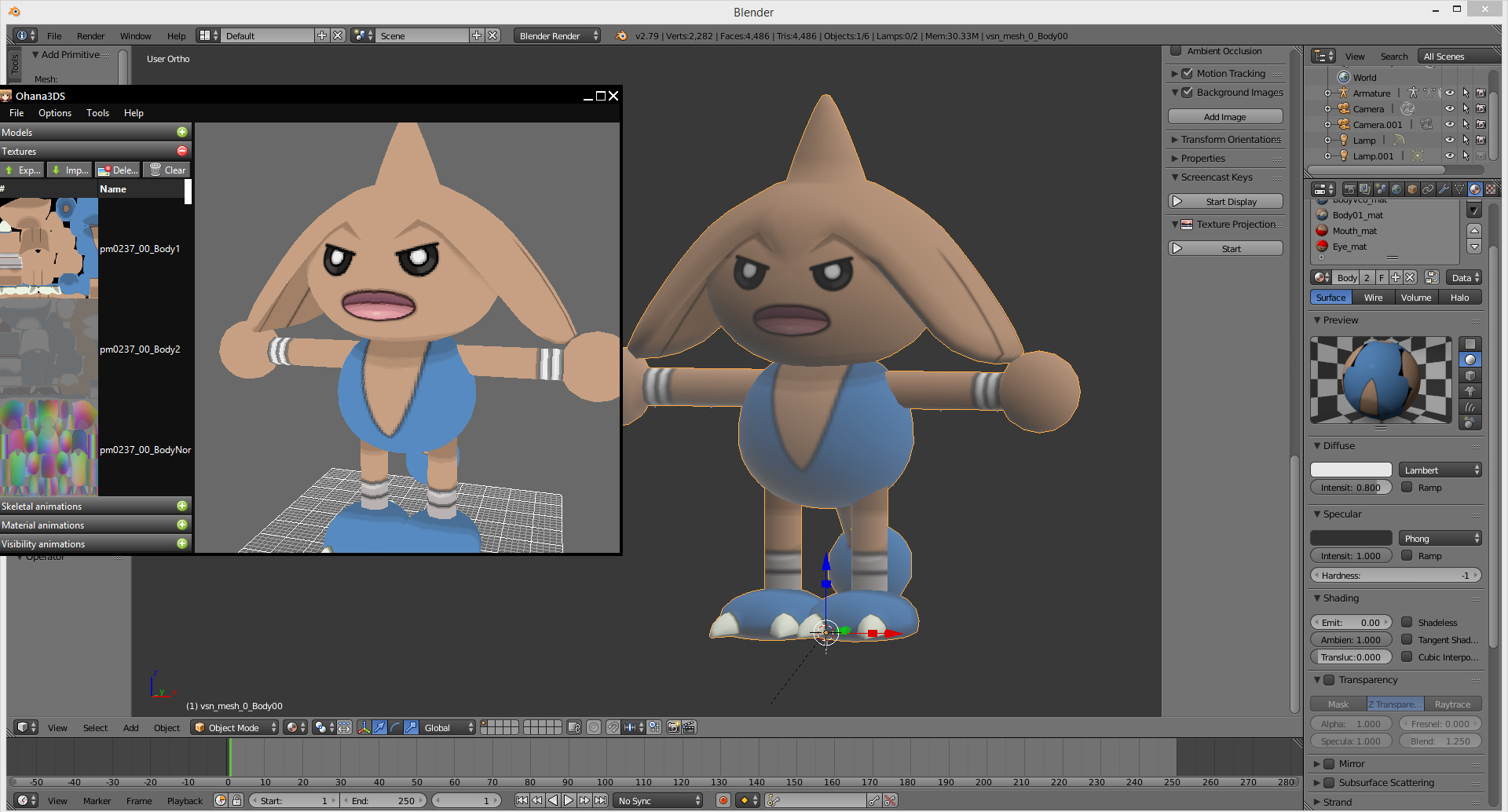Uncheck the Background Images checkbox
The height and width of the screenshot is (812, 1508).
coord(1187,92)
